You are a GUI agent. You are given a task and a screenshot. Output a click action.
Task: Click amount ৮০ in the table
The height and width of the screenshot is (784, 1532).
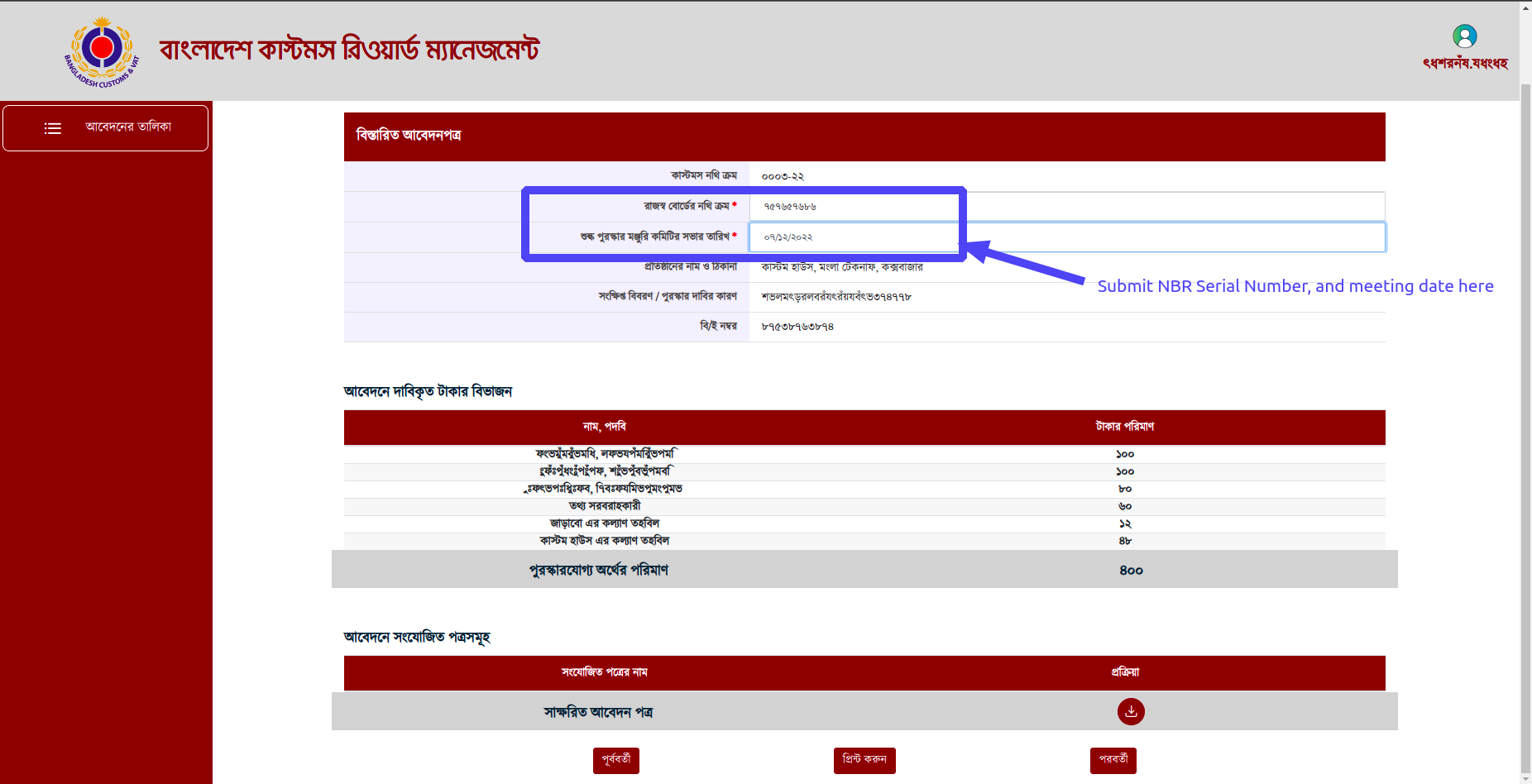pos(1125,490)
